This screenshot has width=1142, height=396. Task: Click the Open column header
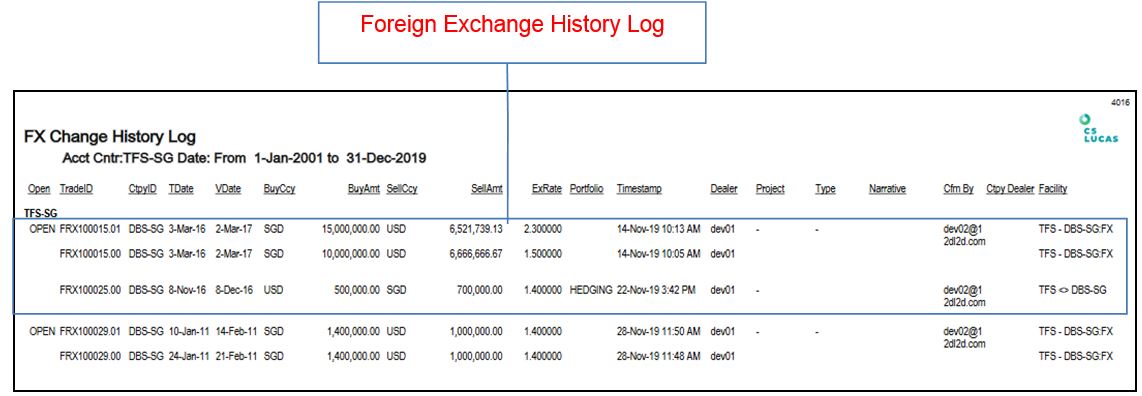[x=39, y=189]
